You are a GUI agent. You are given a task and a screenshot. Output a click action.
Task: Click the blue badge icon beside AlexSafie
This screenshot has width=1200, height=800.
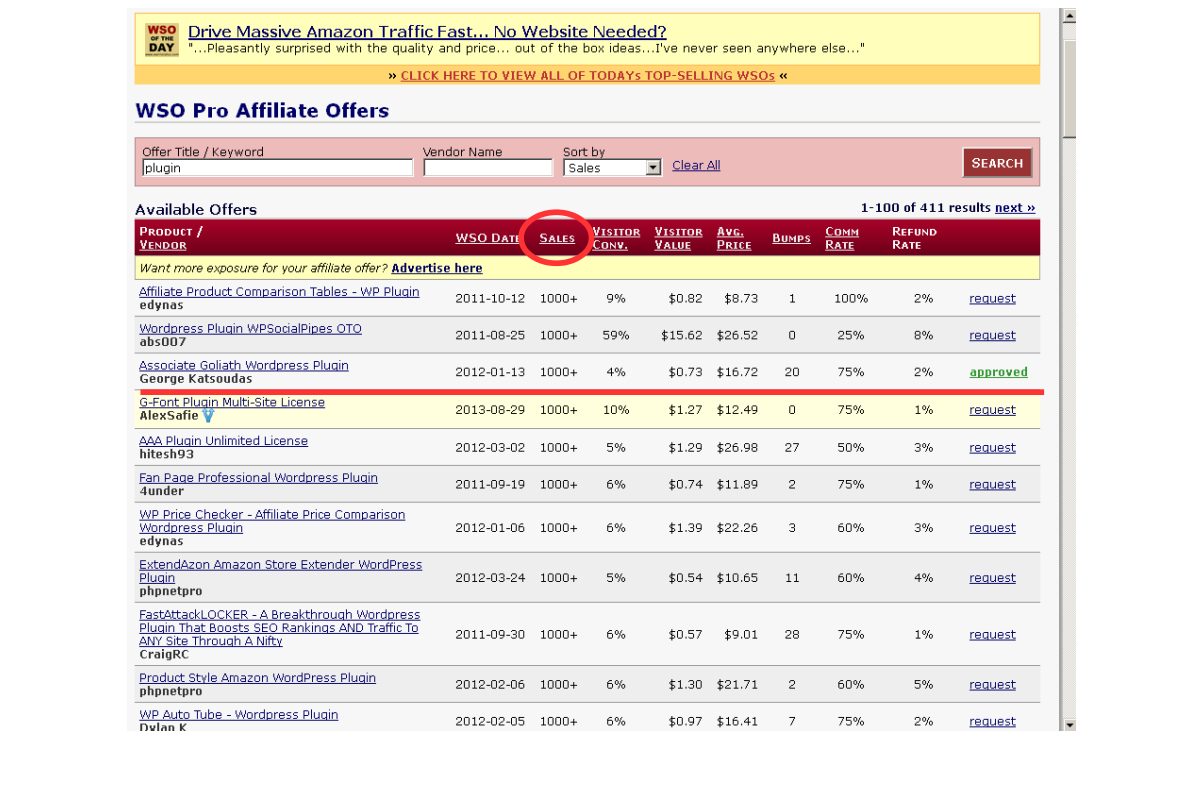208,415
